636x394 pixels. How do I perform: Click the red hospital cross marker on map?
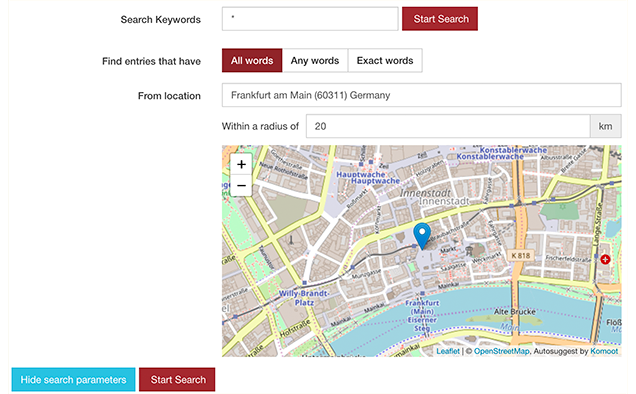coord(605,259)
